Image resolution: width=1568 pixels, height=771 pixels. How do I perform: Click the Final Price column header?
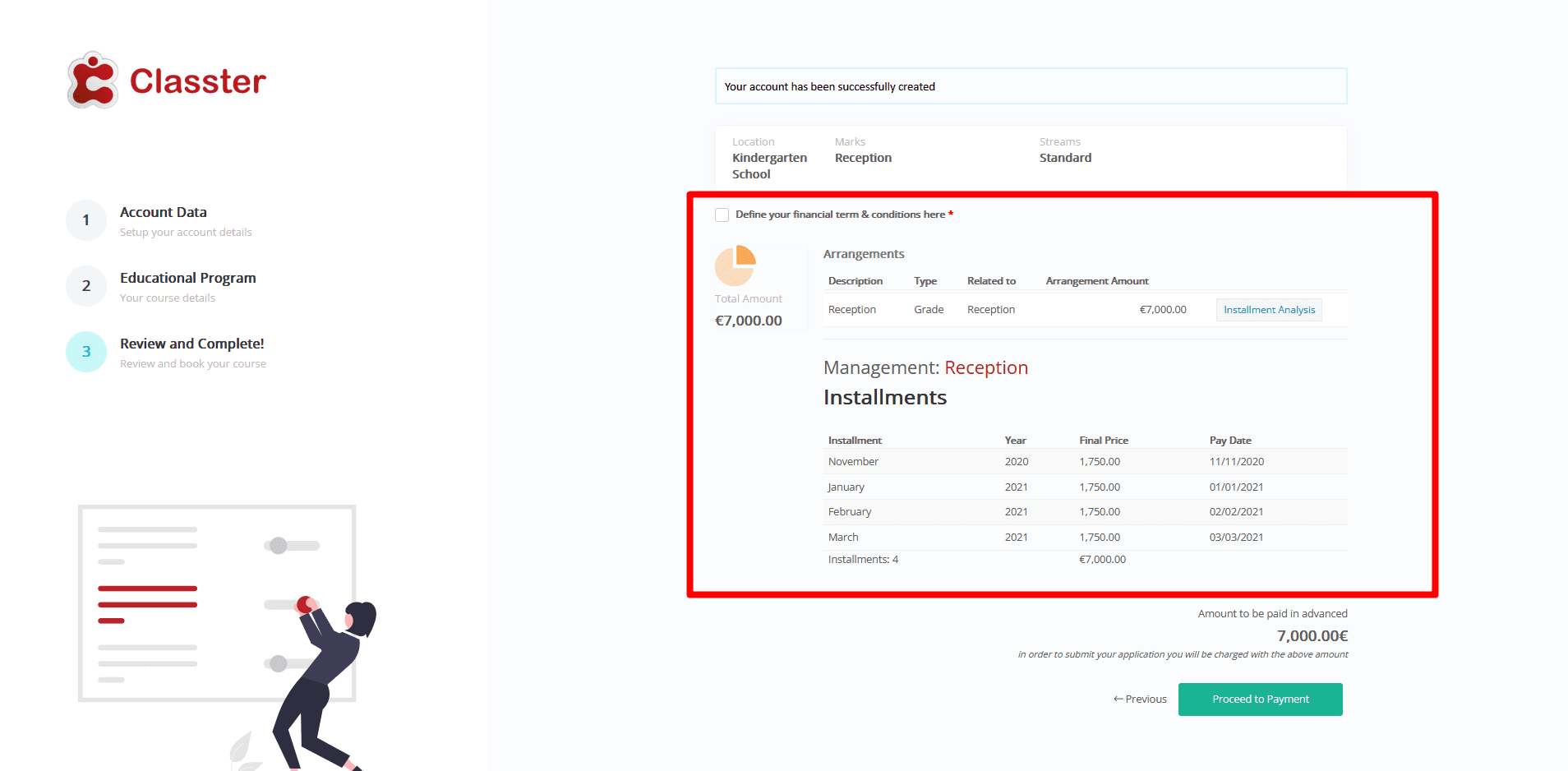coord(1104,441)
